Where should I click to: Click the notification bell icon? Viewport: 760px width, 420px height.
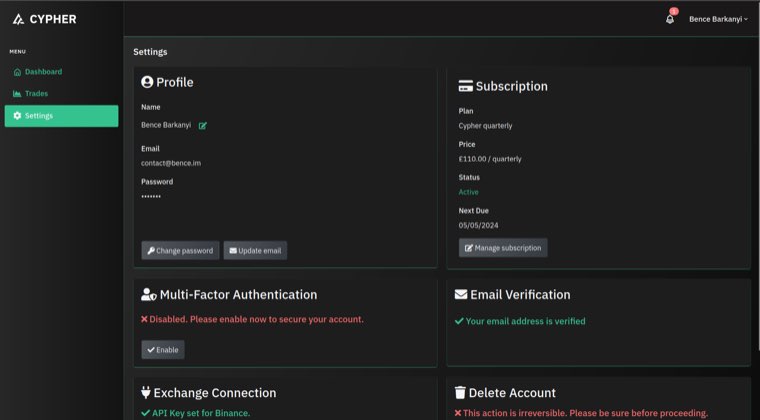pyautogui.click(x=669, y=19)
